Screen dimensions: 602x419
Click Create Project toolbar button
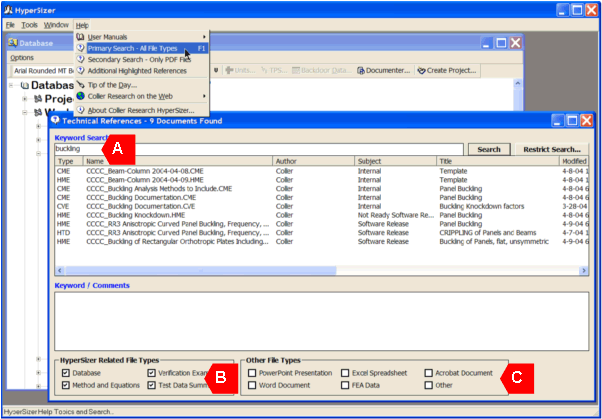click(447, 71)
